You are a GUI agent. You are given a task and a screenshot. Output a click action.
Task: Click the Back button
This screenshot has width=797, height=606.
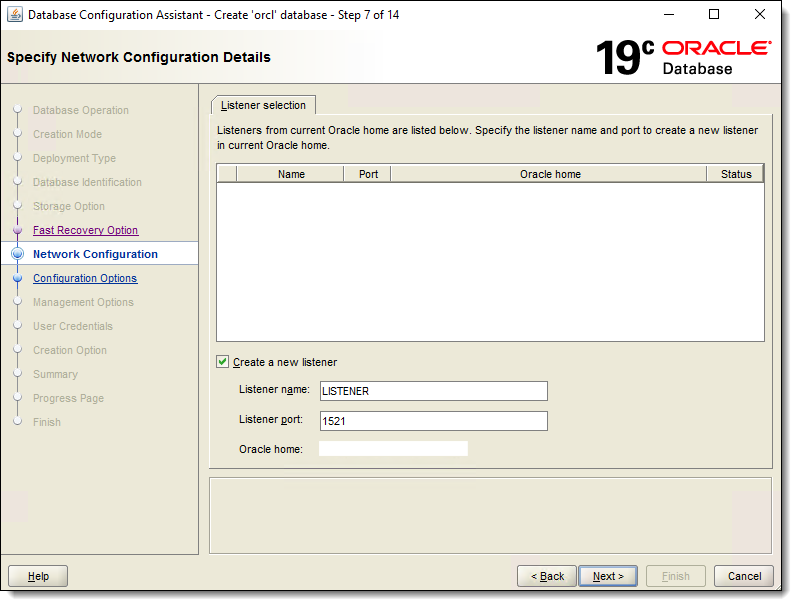click(x=547, y=576)
